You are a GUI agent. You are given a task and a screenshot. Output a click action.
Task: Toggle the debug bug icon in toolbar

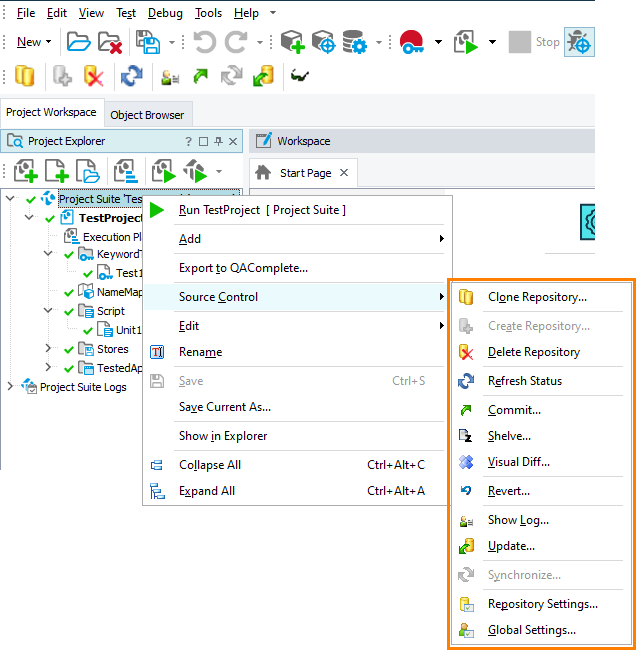[x=578, y=42]
